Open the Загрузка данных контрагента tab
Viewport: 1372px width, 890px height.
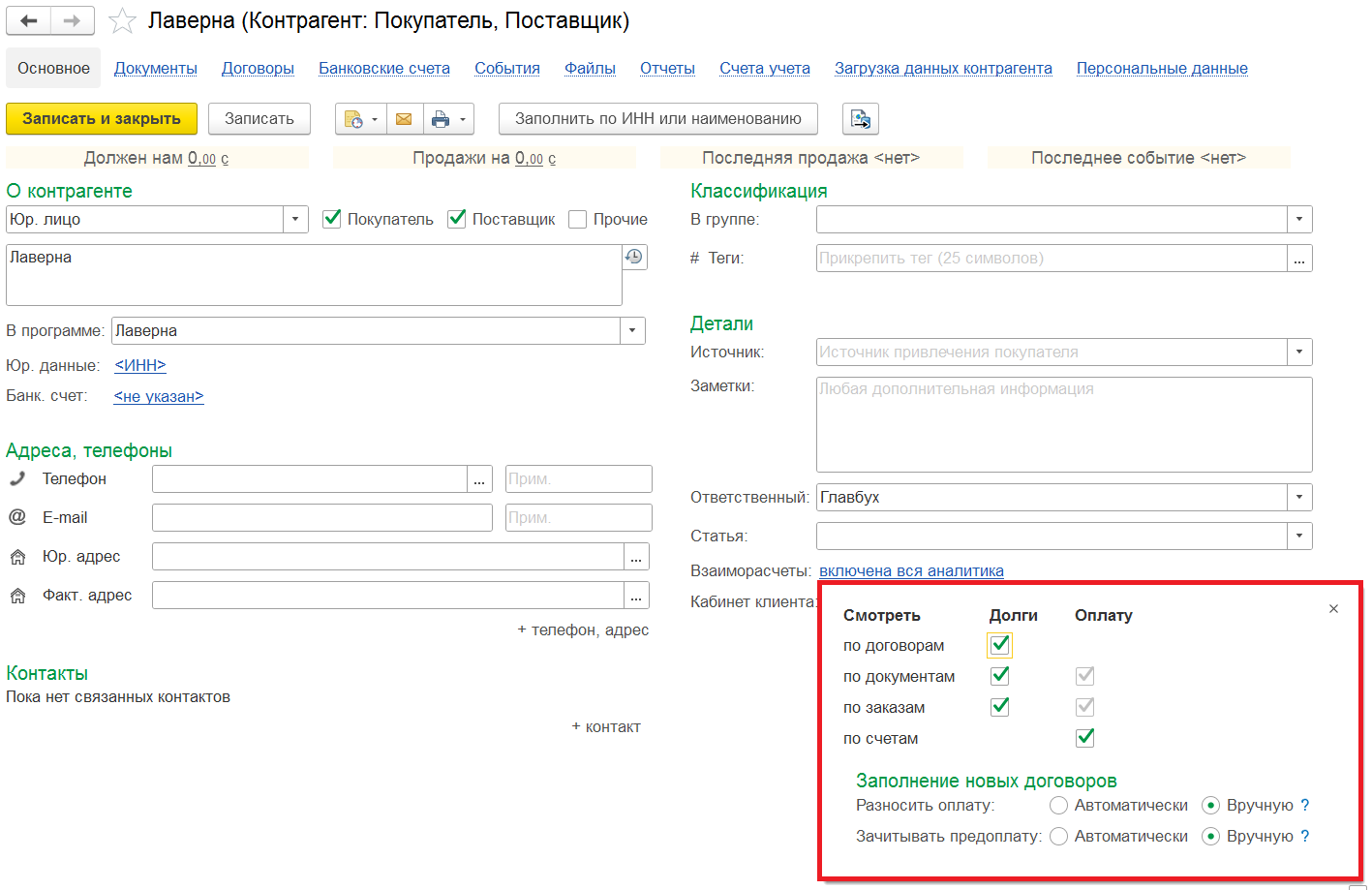pyautogui.click(x=943, y=68)
